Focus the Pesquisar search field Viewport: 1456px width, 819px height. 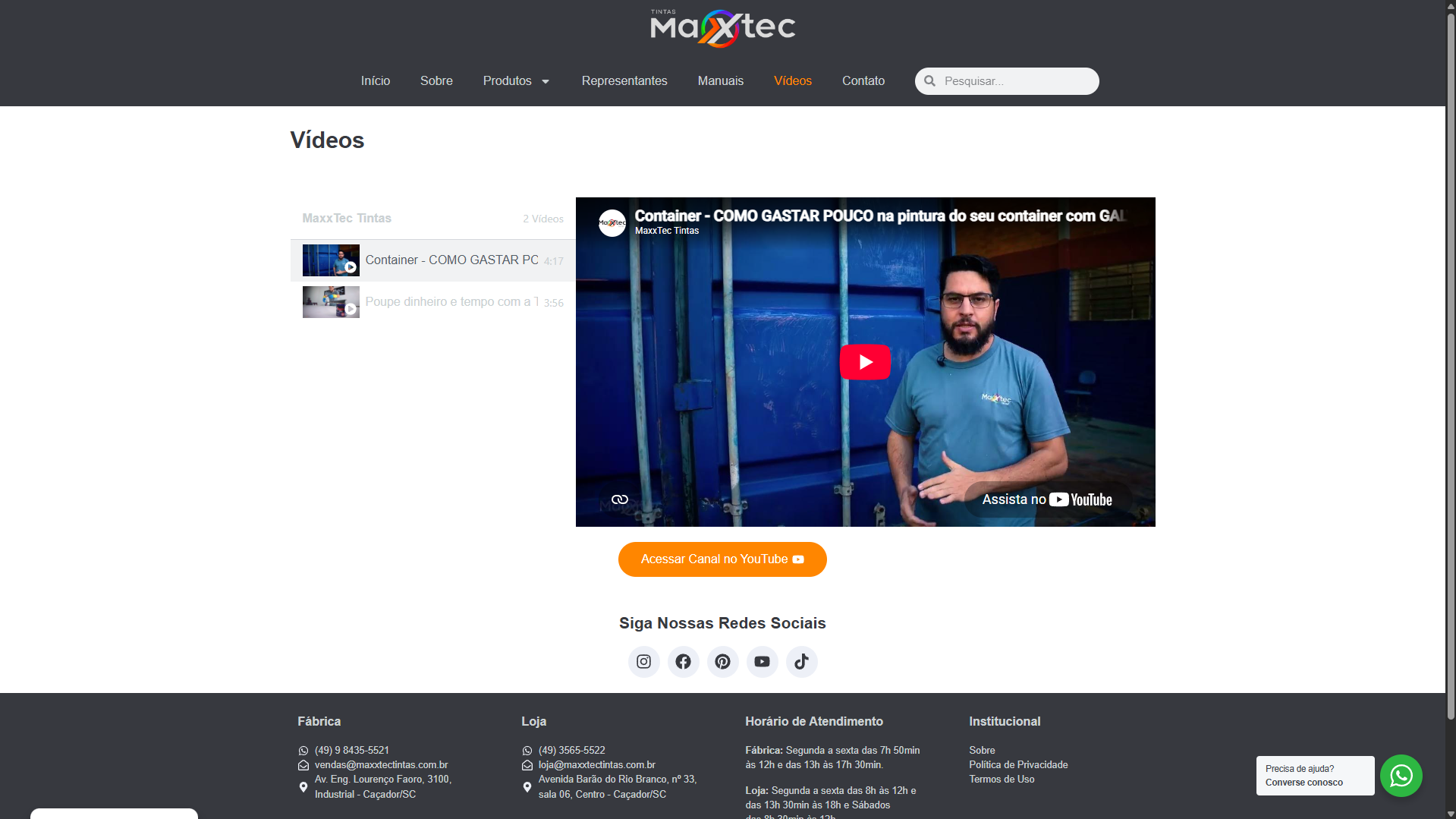pos(1007,81)
